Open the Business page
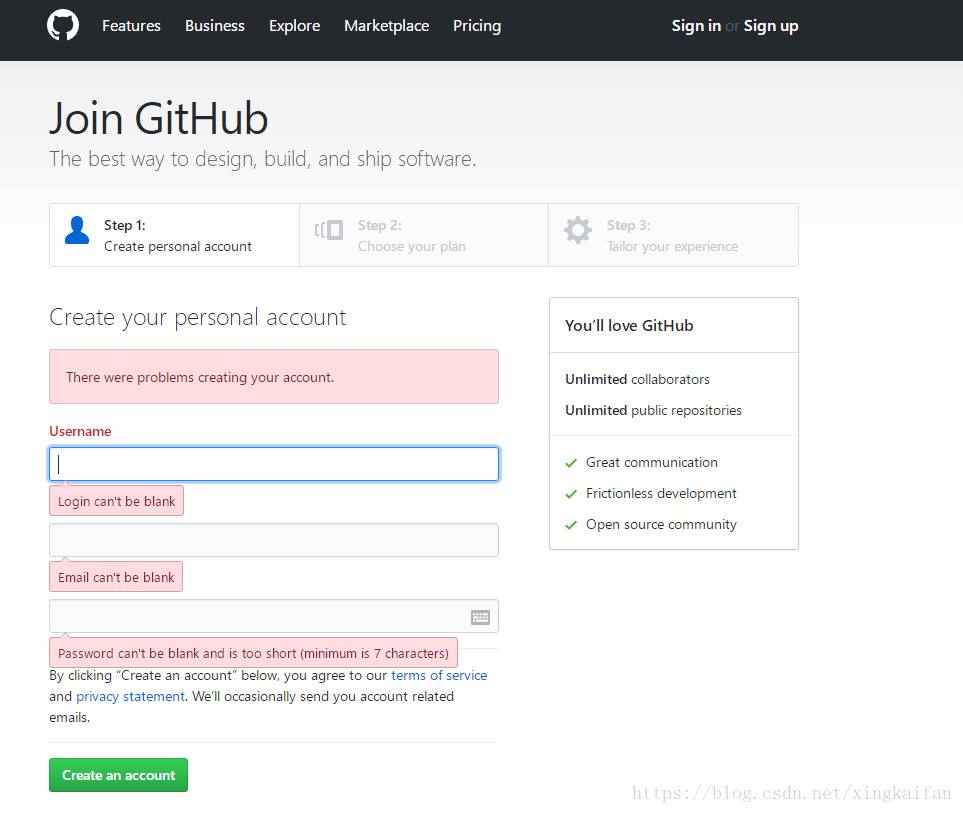The height and width of the screenshot is (813, 963). [x=214, y=26]
